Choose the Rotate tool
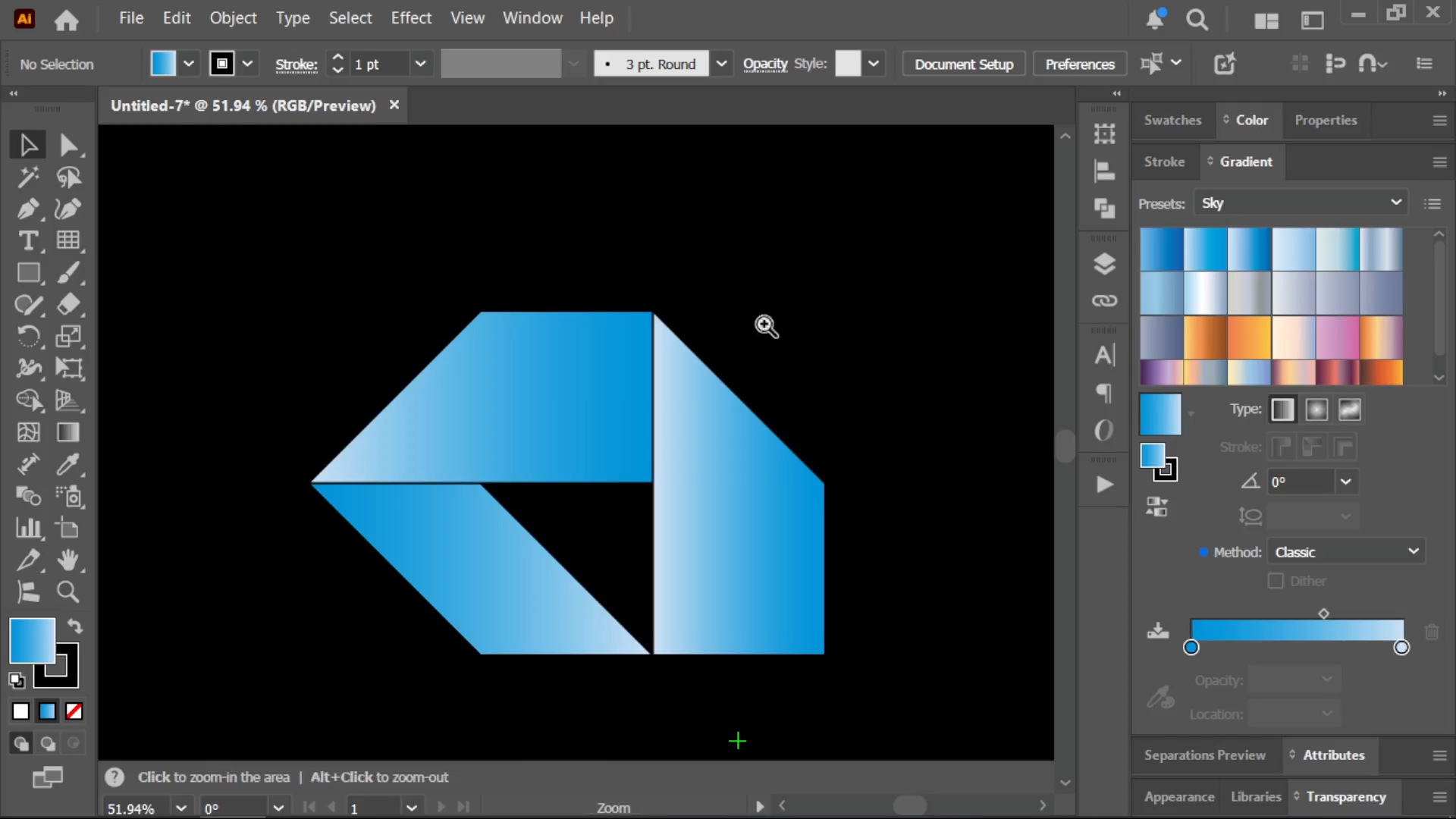The width and height of the screenshot is (1456, 819). coord(28,337)
